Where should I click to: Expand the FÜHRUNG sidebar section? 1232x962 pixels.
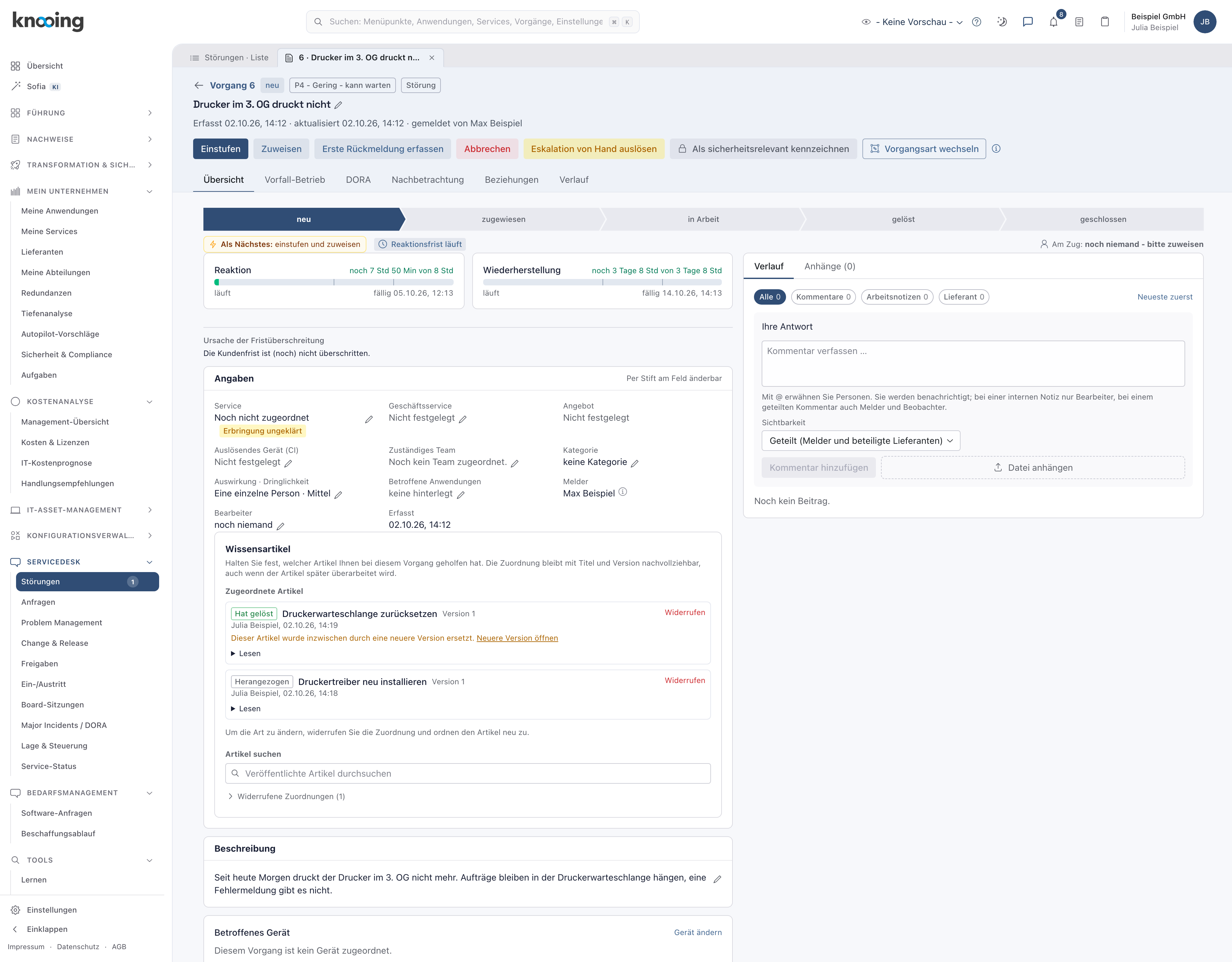coord(82,113)
